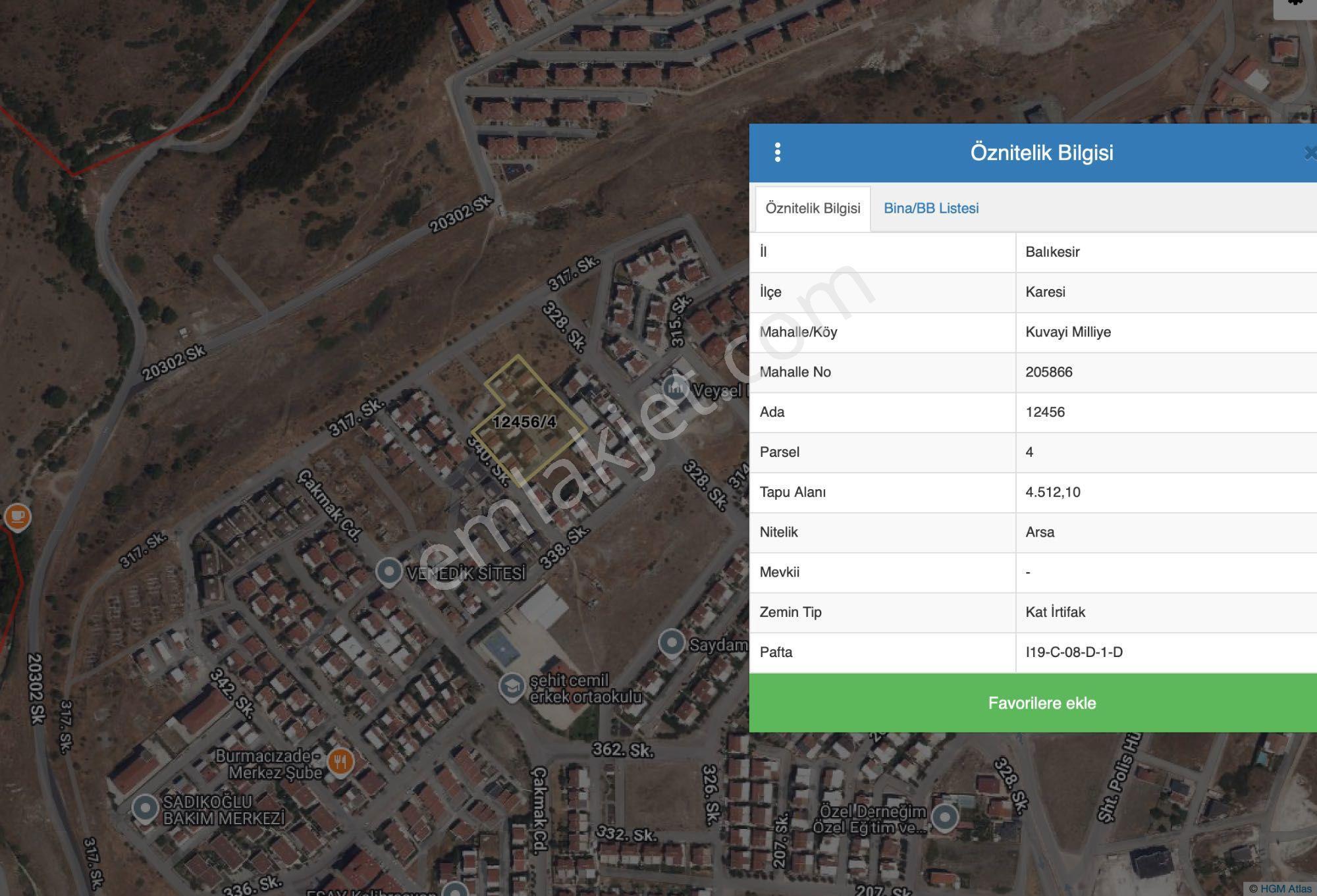Select the Öznitelik Bilgisi tab
This screenshot has width=1317, height=896.
[813, 208]
